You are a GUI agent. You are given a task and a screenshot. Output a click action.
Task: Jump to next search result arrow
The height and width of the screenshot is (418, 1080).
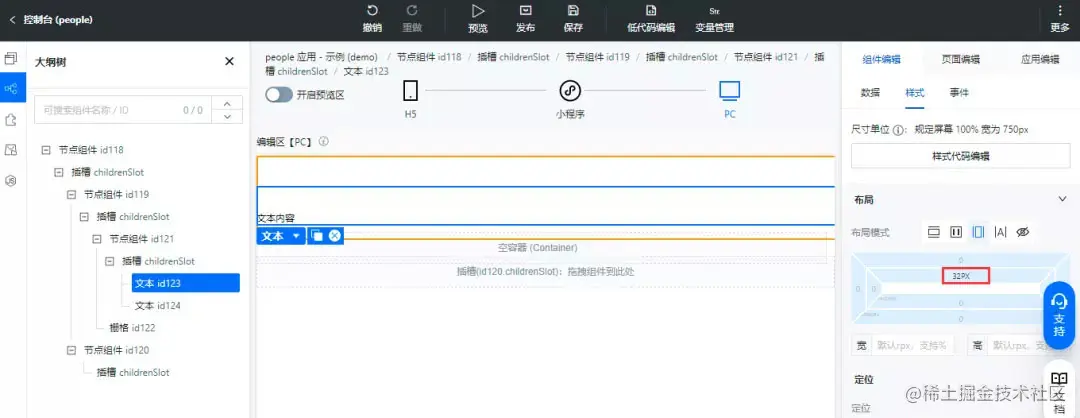[x=228, y=117]
